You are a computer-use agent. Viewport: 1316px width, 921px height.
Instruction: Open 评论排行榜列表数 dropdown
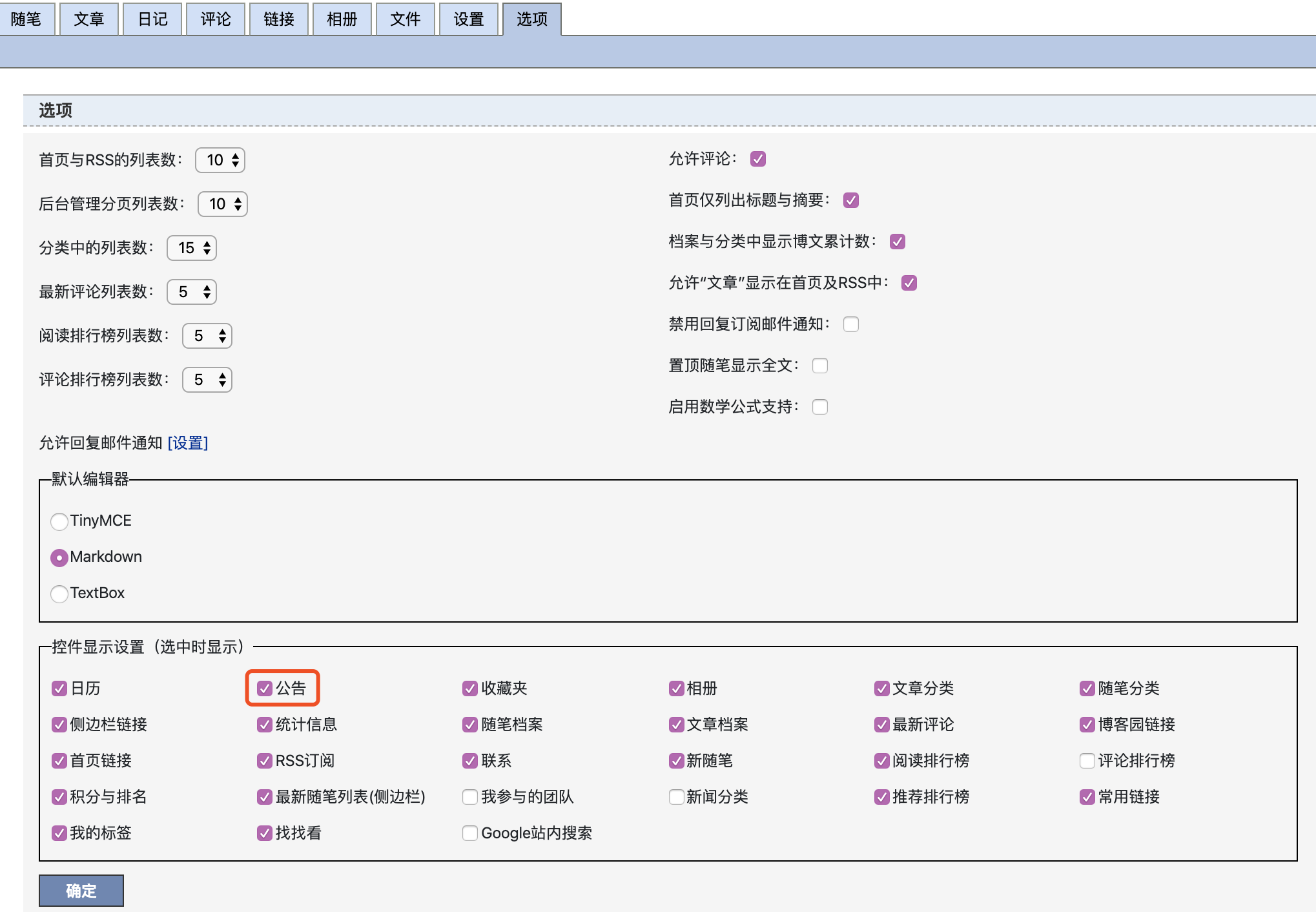point(207,380)
